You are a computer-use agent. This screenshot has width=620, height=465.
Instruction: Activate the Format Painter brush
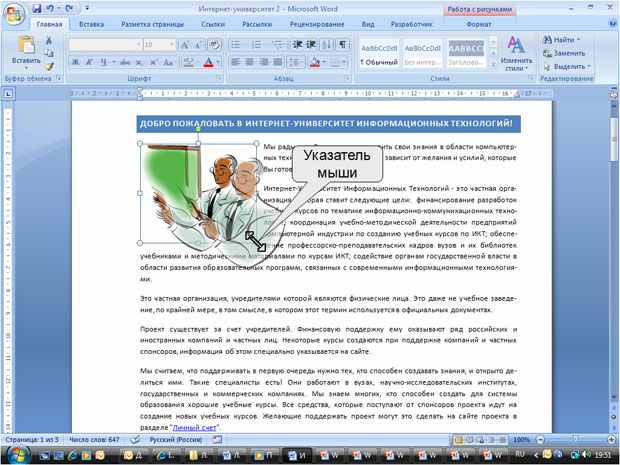click(x=49, y=66)
